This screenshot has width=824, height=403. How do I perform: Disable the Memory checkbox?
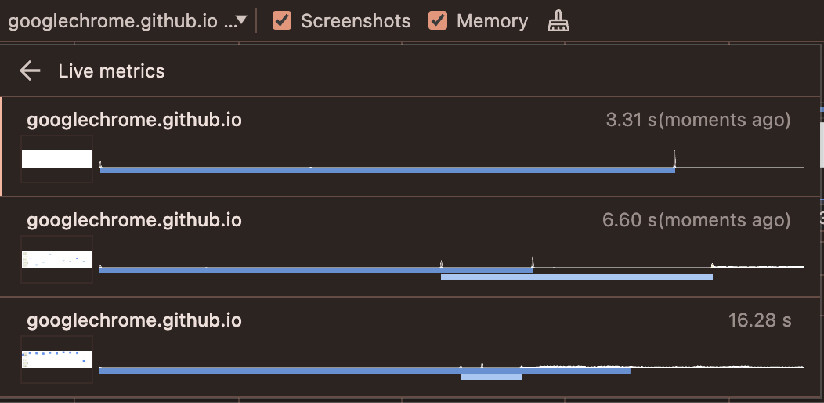[438, 21]
